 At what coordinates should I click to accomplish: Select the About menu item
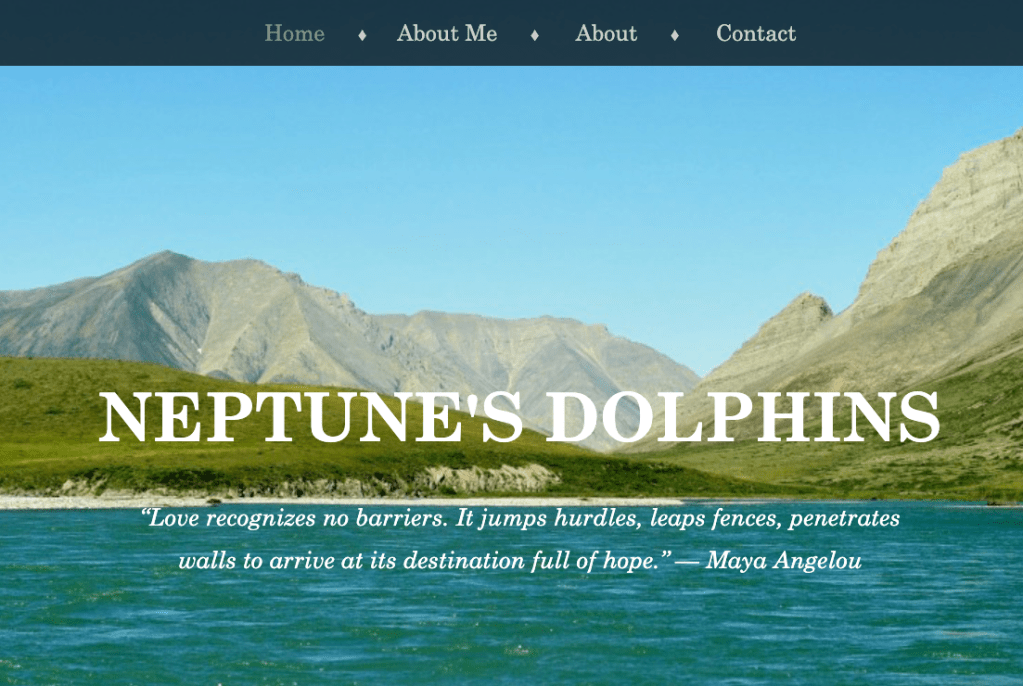(x=605, y=33)
